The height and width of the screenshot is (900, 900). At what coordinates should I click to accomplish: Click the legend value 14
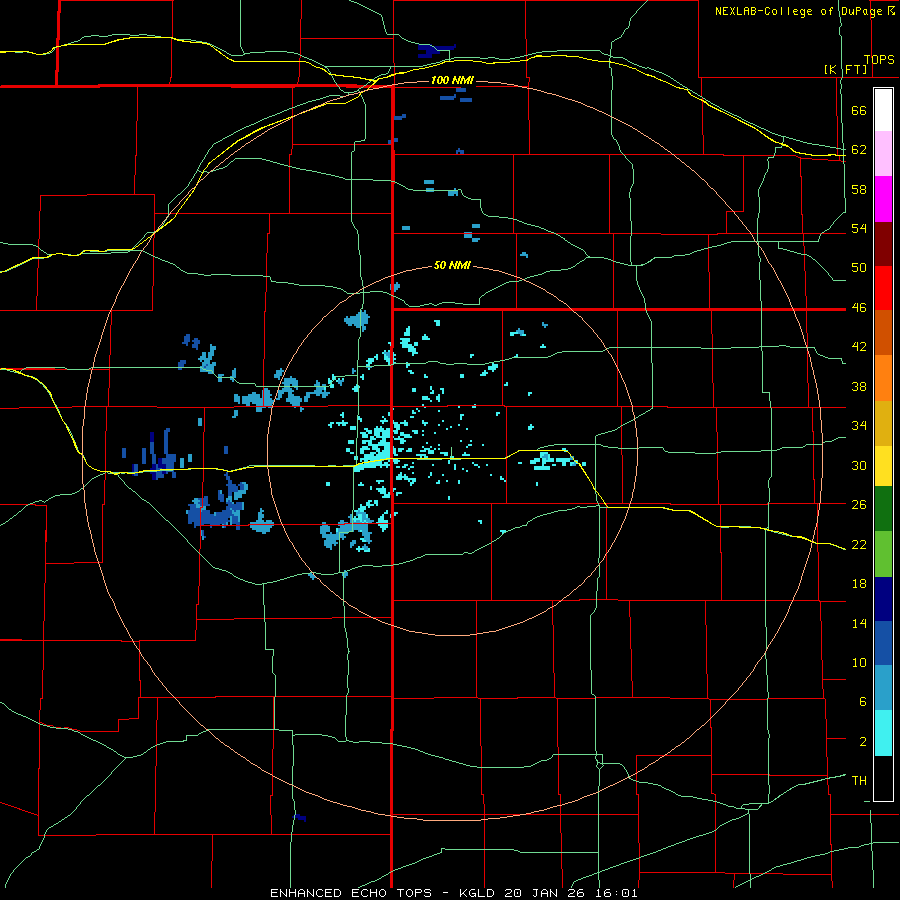tap(859, 623)
